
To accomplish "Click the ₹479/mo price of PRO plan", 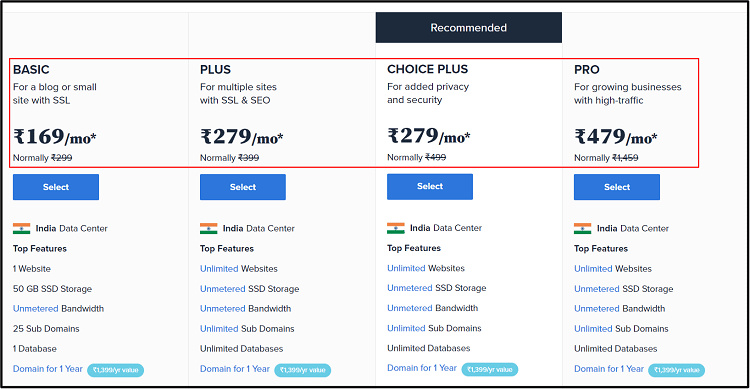I will click(616, 137).
